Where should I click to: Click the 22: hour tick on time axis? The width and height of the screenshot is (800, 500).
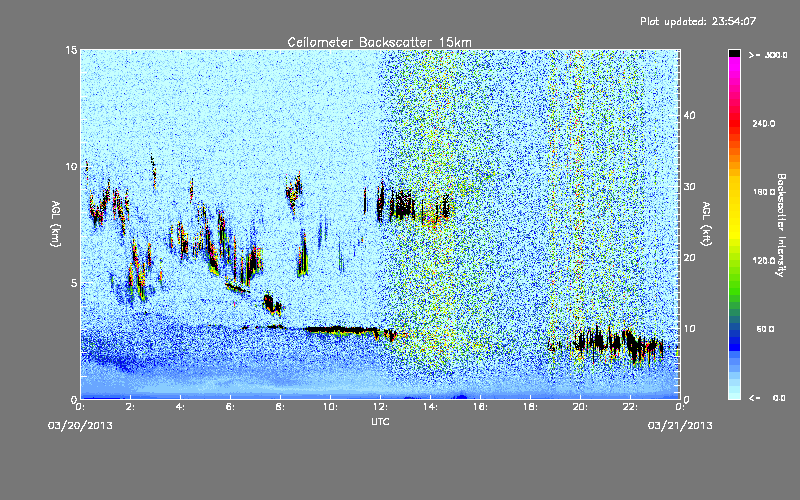(x=631, y=407)
